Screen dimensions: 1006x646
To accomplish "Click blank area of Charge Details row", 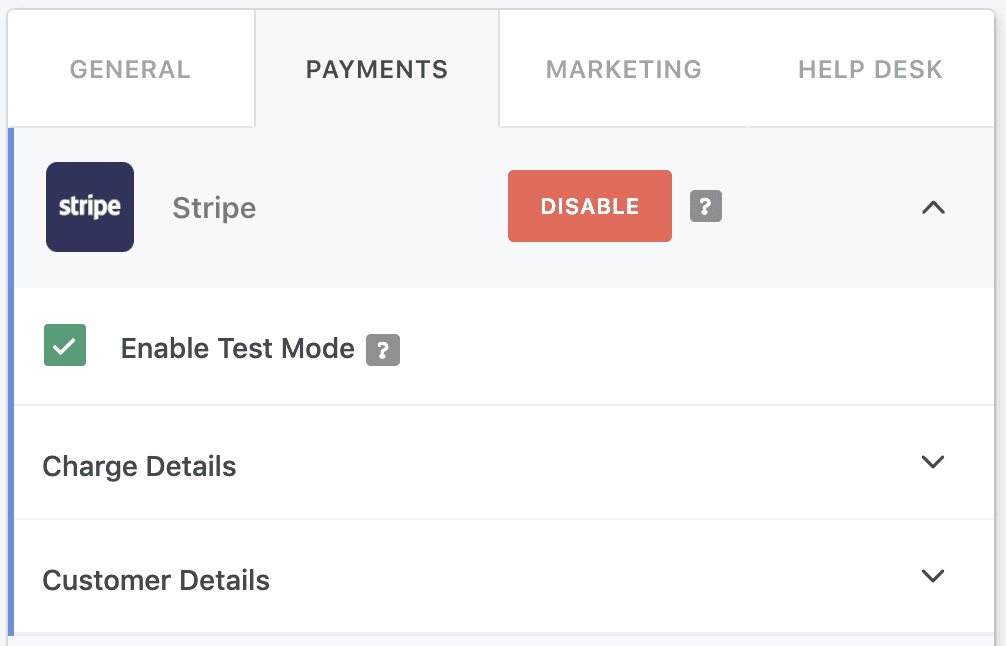I will click(577, 463).
